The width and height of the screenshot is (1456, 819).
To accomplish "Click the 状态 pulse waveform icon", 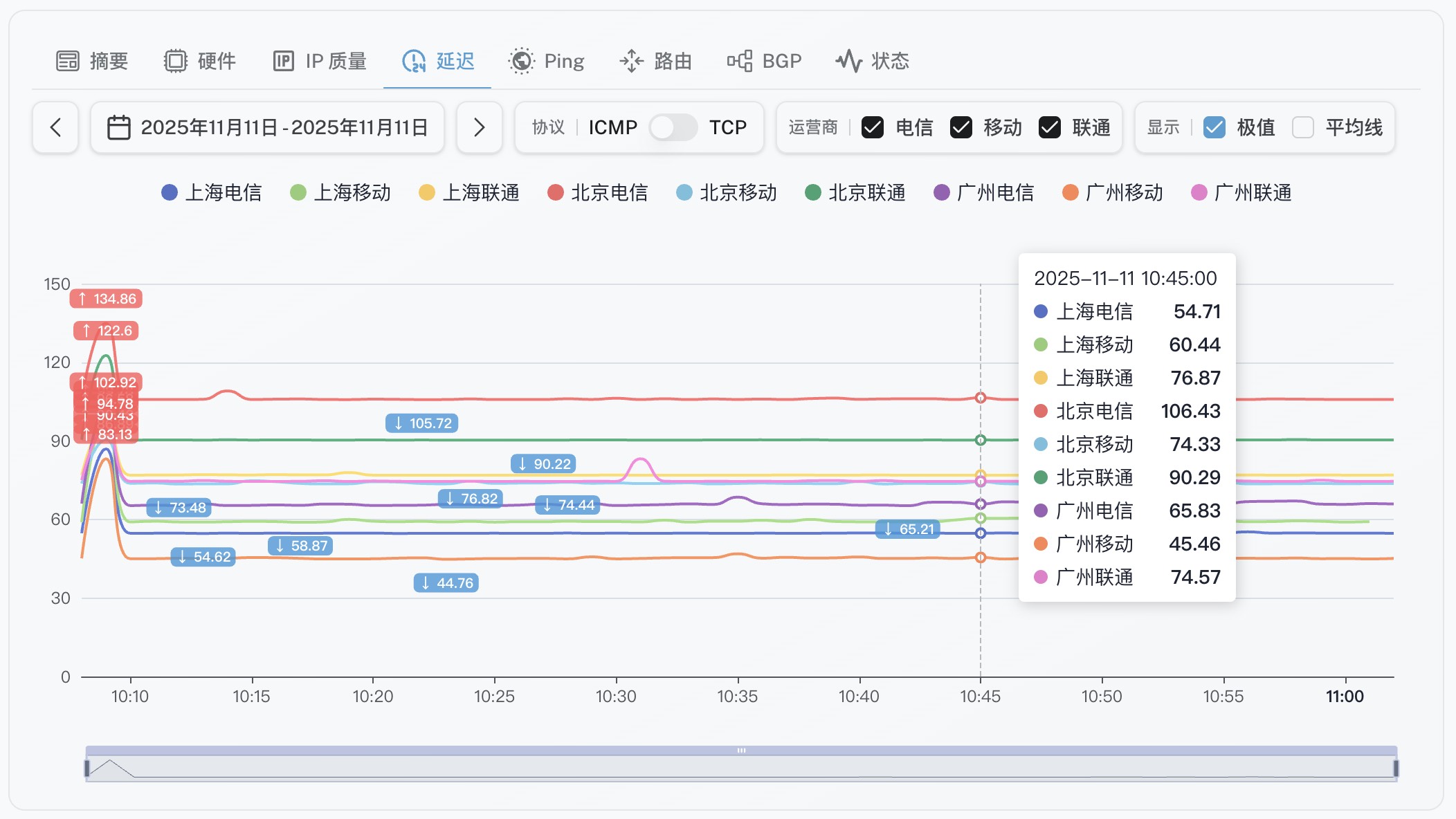I will click(x=849, y=61).
